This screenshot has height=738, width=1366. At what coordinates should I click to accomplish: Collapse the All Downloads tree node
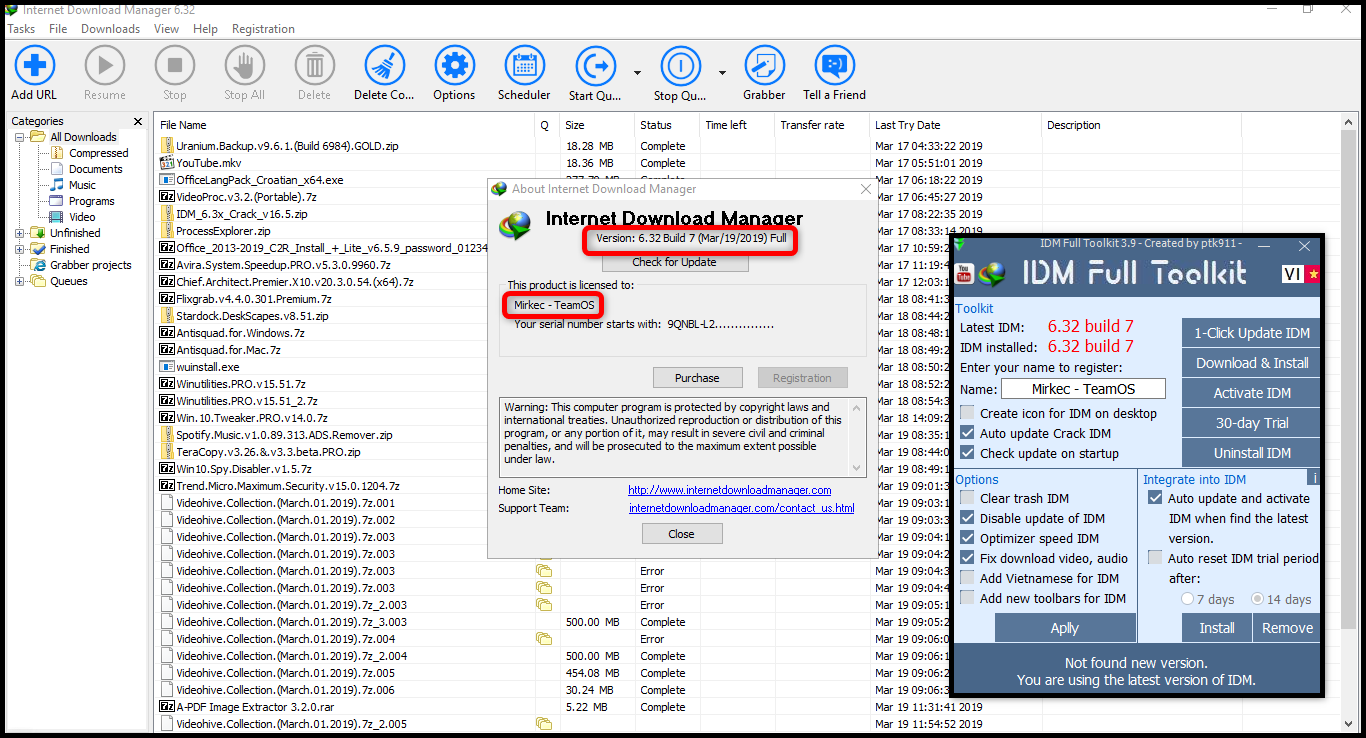click(x=20, y=137)
